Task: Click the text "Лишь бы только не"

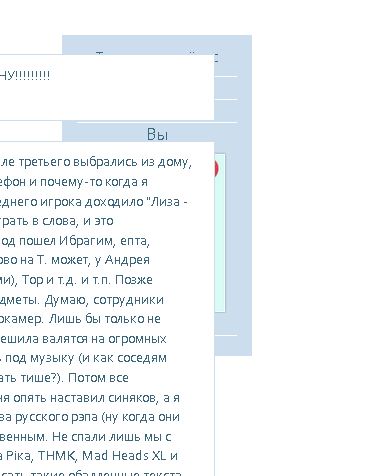Action: point(105,319)
